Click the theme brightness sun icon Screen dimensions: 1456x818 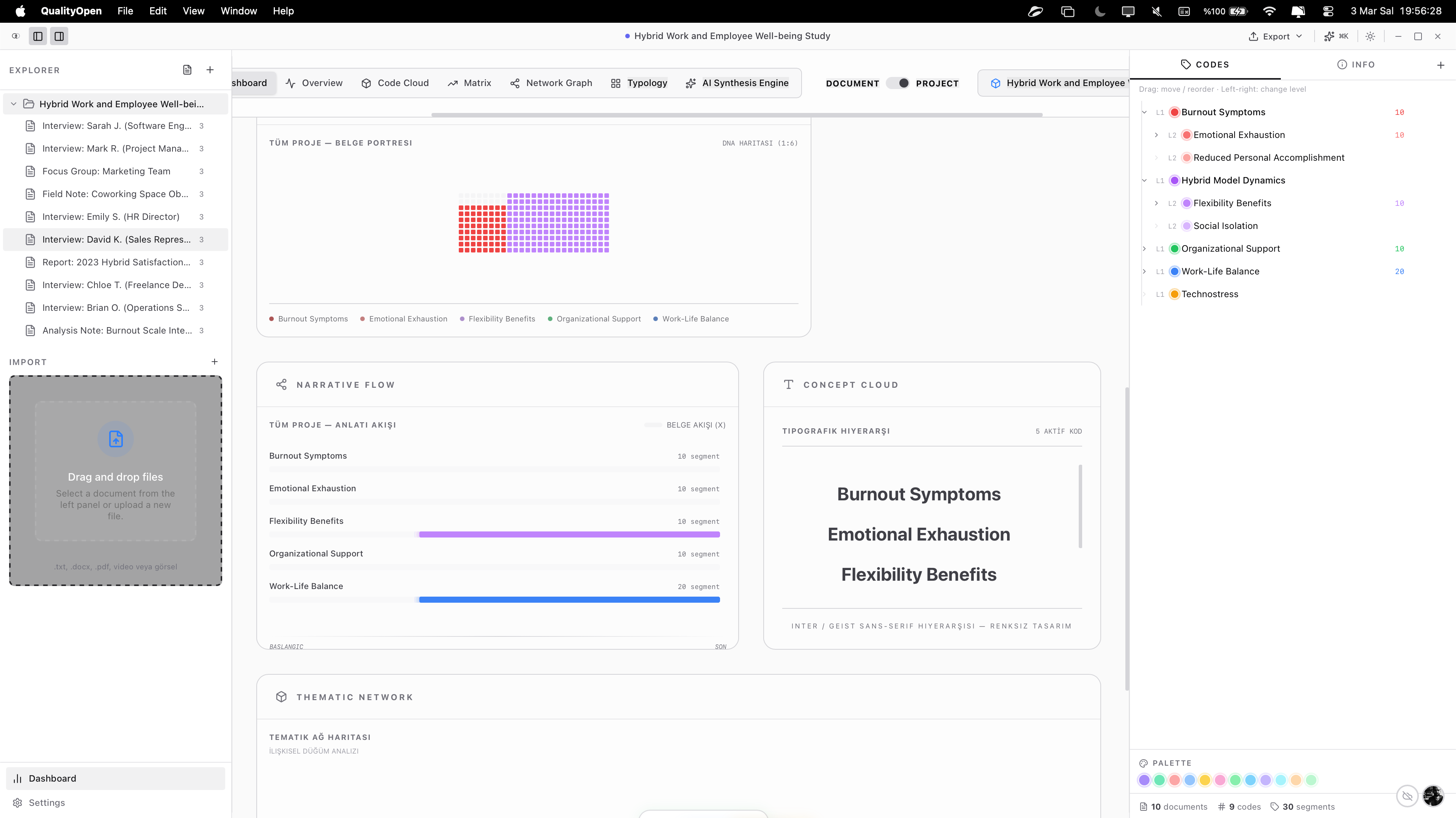point(1370,36)
